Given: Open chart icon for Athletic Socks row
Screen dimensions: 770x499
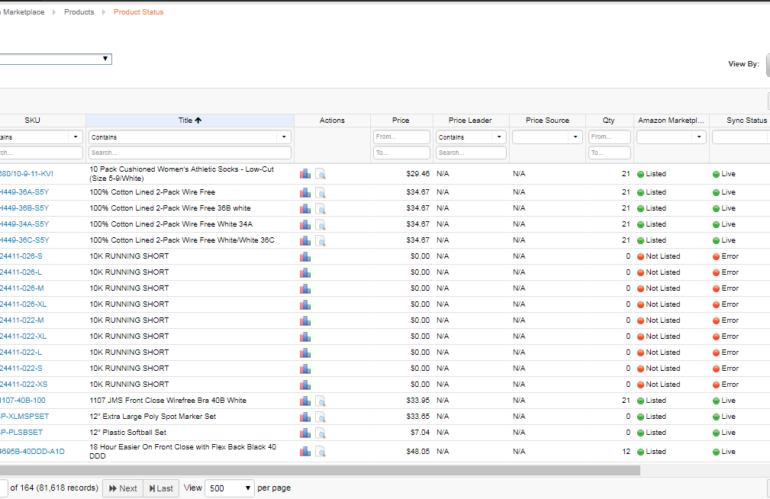Looking at the screenshot, I should click(x=305, y=174).
